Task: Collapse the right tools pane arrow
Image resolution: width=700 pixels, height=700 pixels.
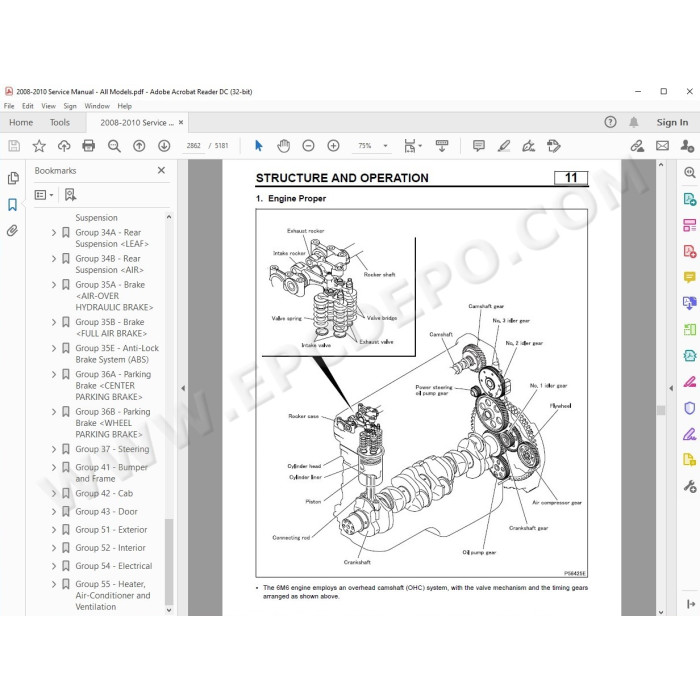Action: point(671,388)
